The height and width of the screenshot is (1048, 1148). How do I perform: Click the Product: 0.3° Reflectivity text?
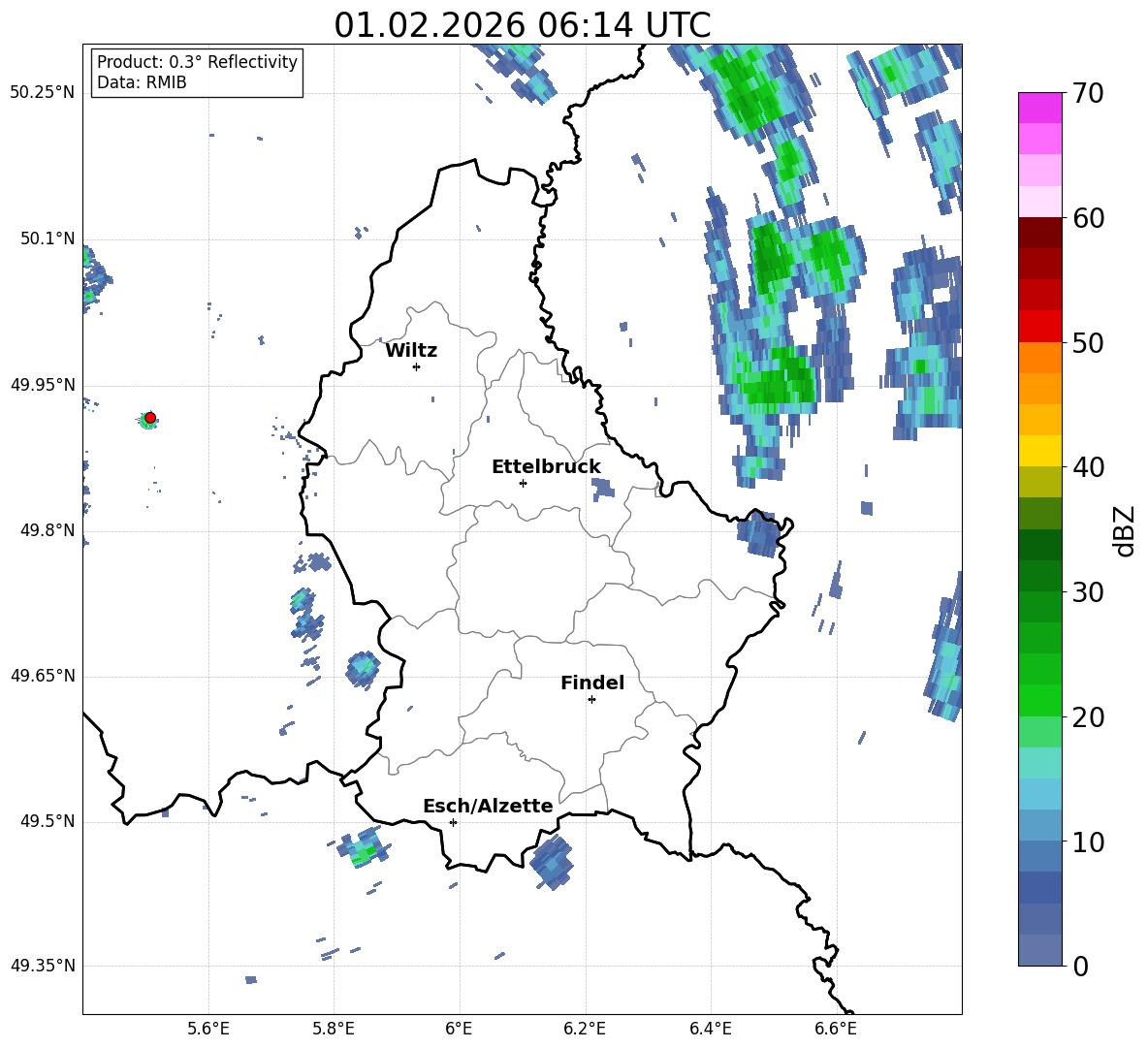click(x=197, y=62)
